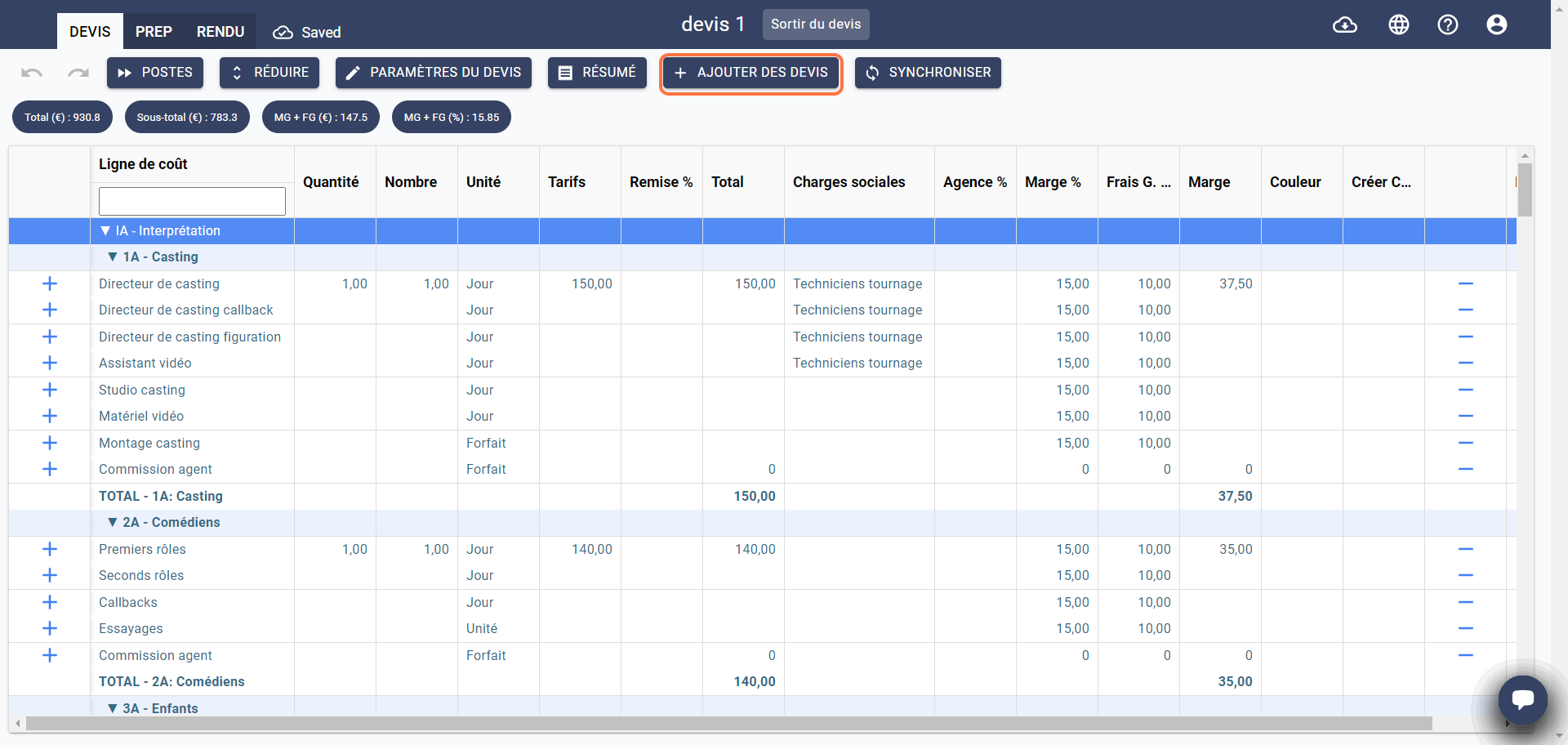Viewport: 1568px width, 745px height.
Task: Add line after Studio casting
Action: 50,390
